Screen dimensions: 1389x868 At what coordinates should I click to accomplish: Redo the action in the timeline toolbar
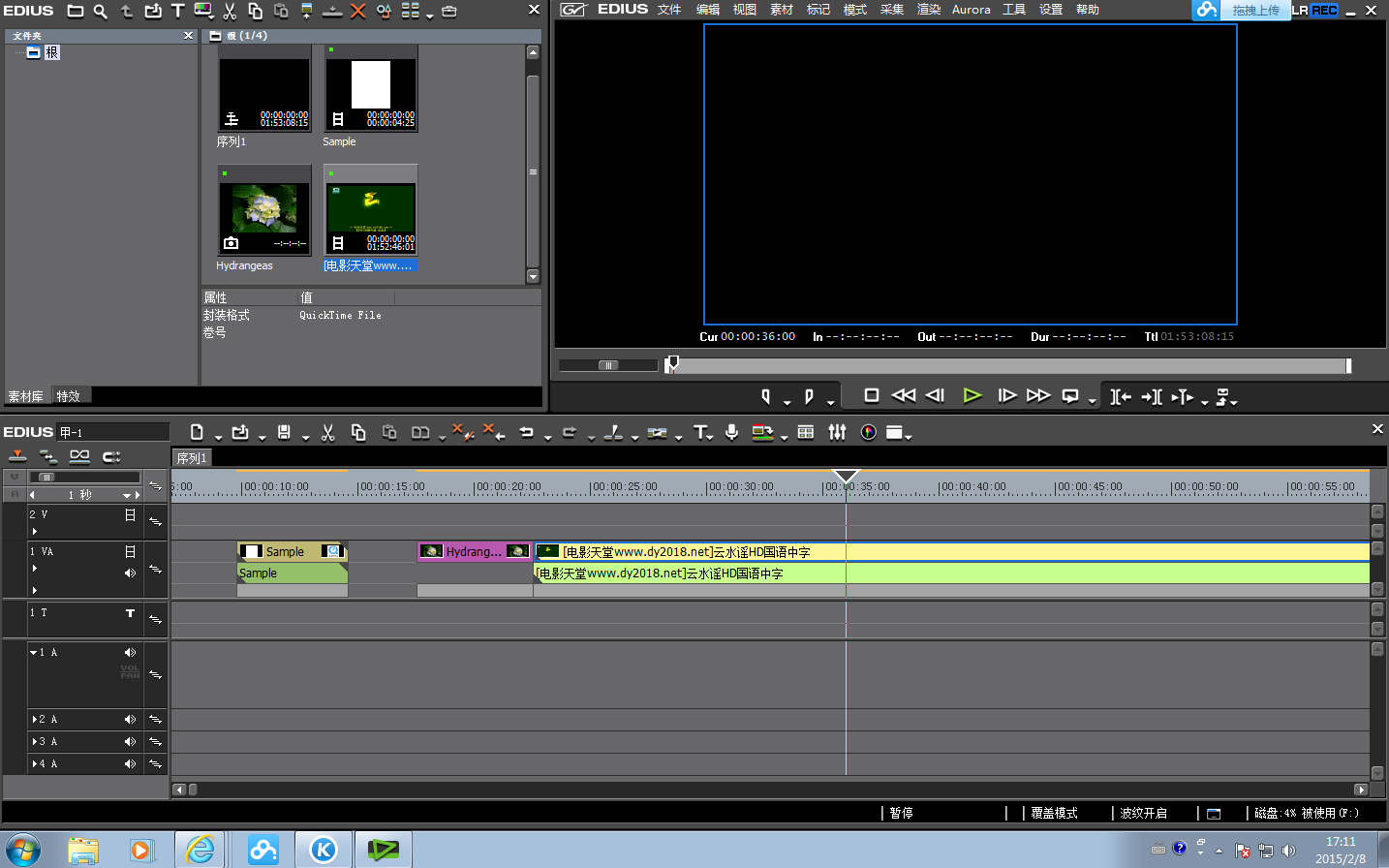pos(570,433)
